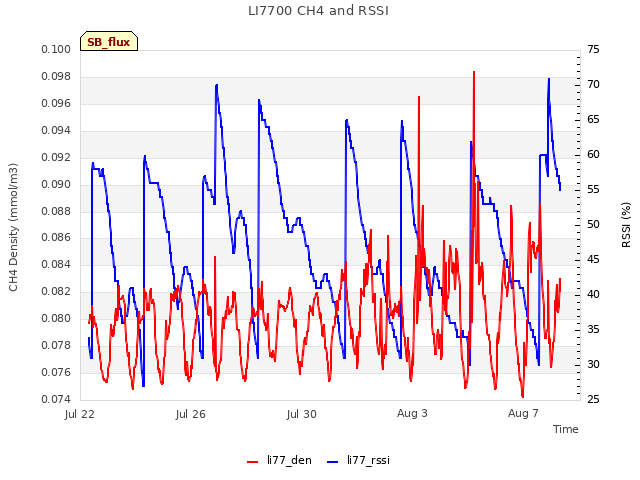
Task: Click the 65 RSSI axis value
Action: click(x=593, y=120)
